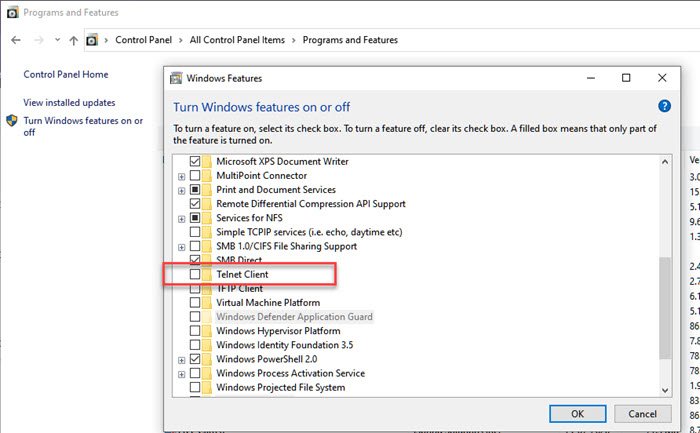Expand Print and Document Services node

[181, 190]
